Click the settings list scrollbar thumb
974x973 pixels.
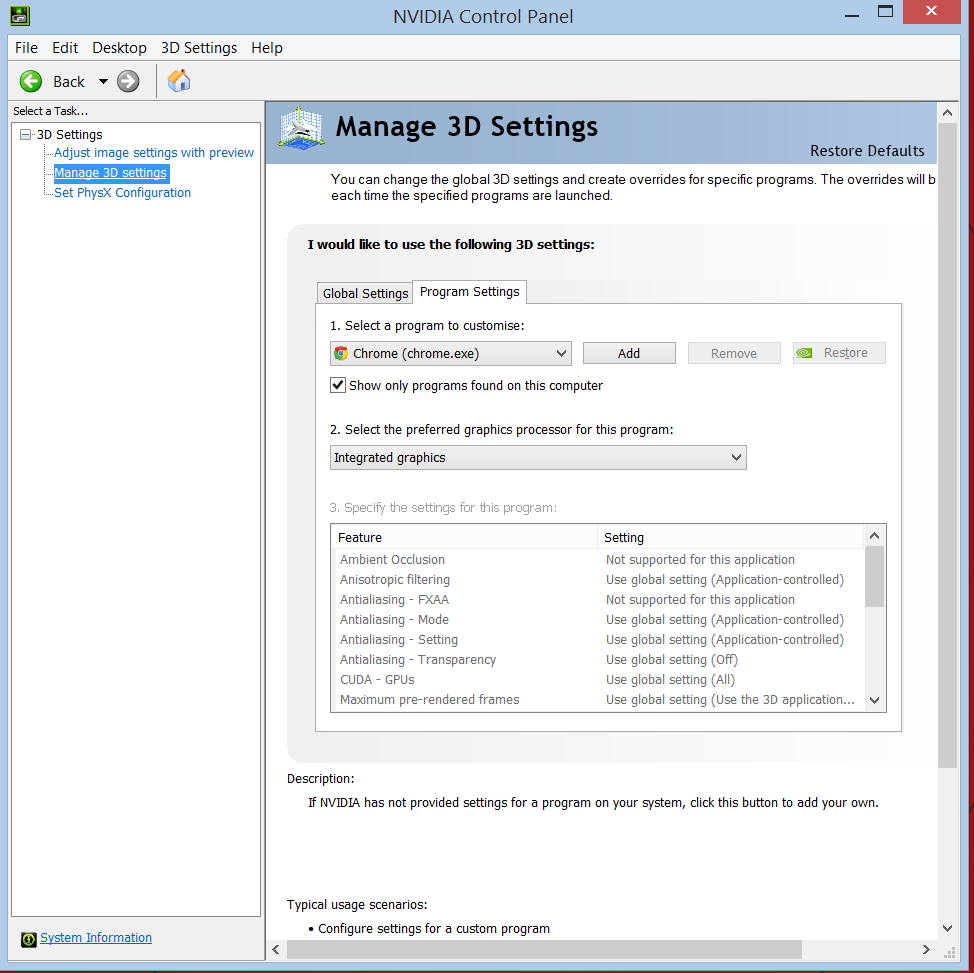(875, 577)
